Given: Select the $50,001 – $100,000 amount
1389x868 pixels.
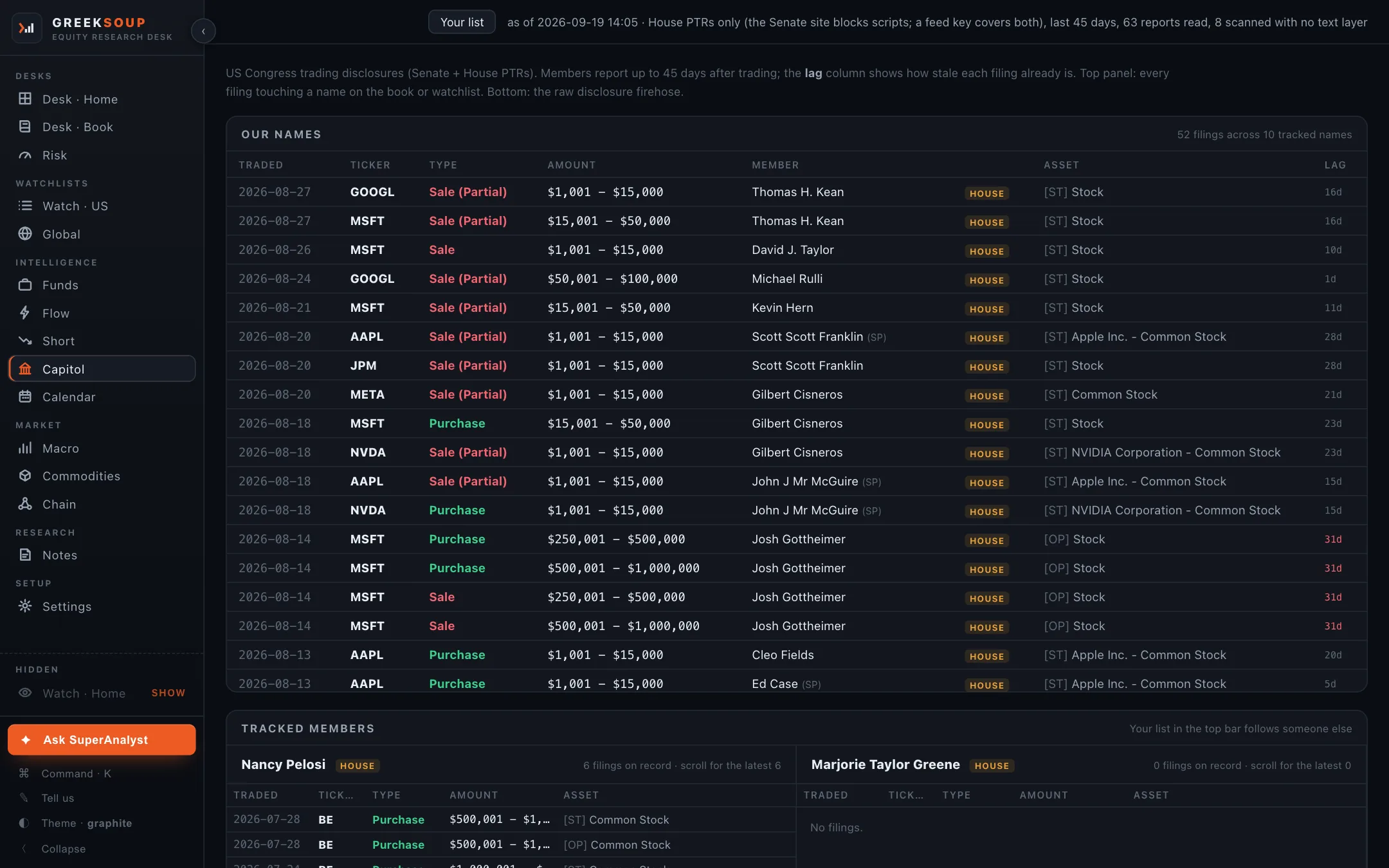Looking at the screenshot, I should click(612, 278).
